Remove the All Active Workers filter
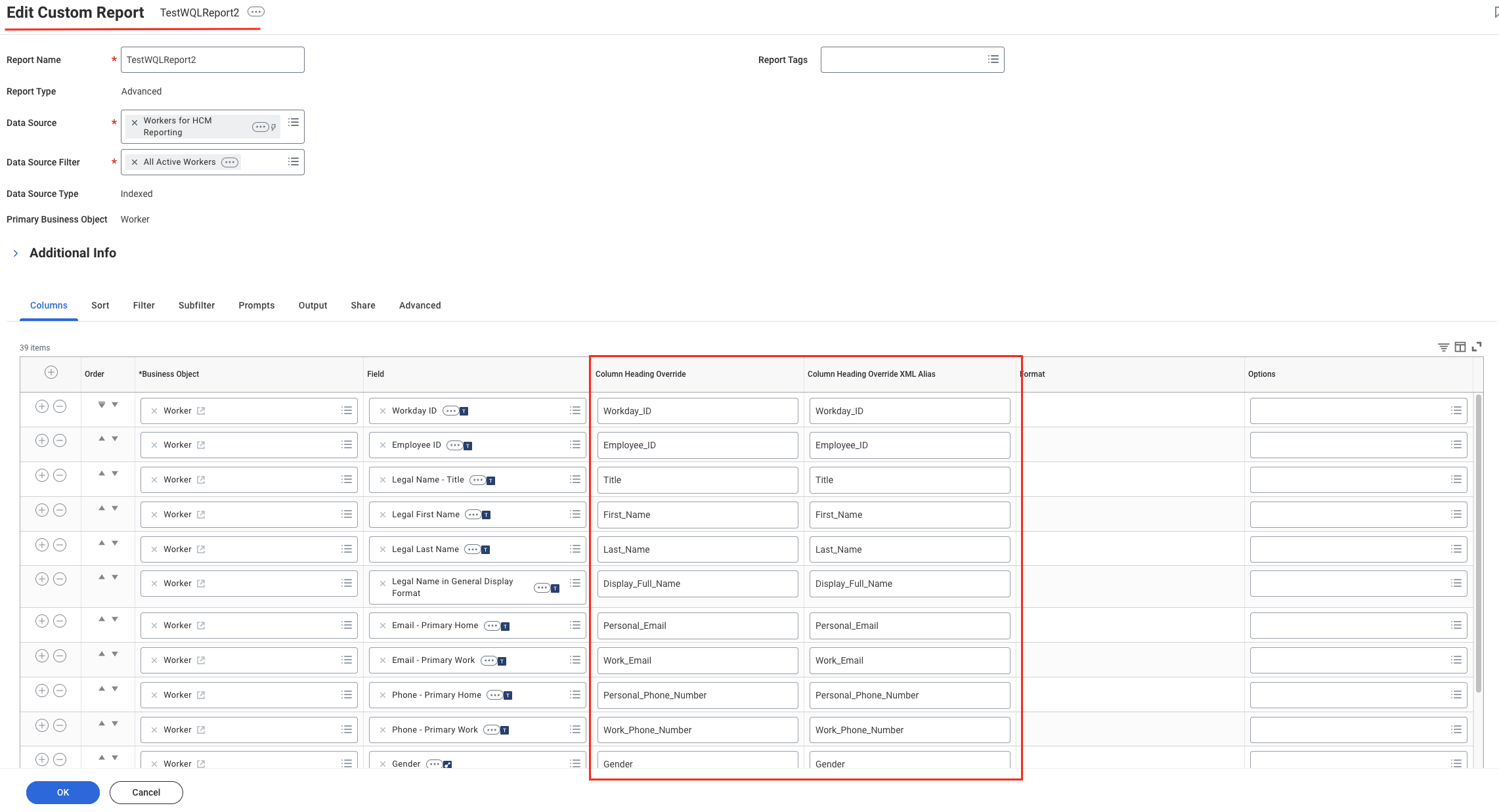The image size is (1499, 812). [x=135, y=161]
